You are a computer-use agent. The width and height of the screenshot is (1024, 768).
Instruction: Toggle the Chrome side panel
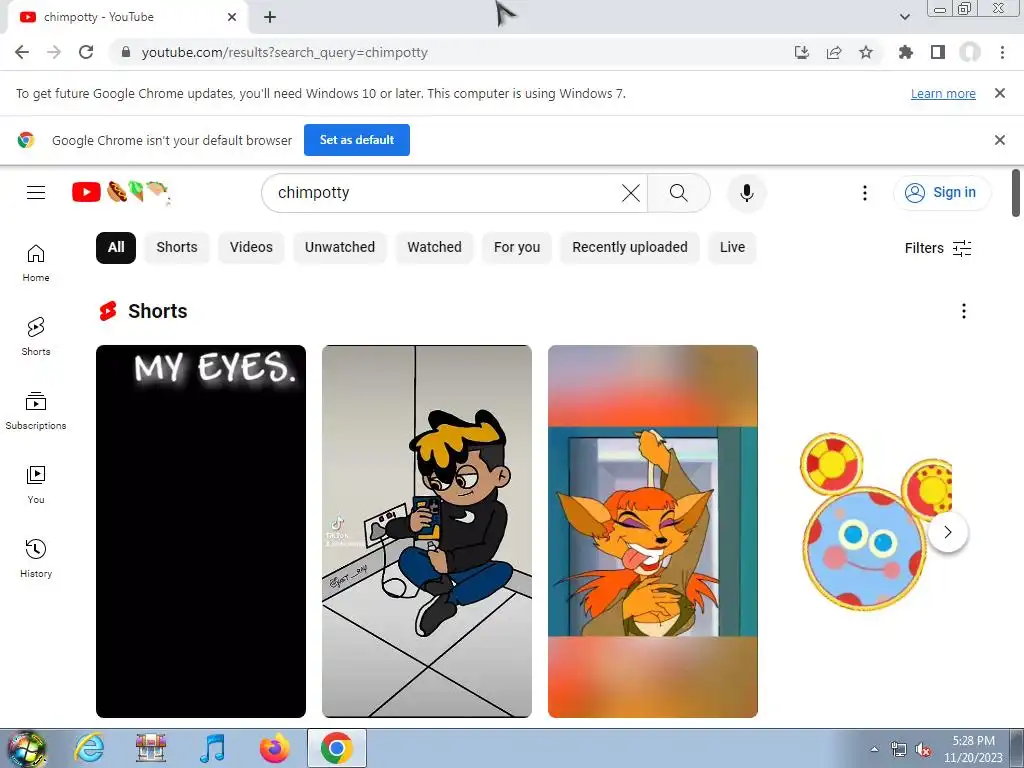pos(938,52)
